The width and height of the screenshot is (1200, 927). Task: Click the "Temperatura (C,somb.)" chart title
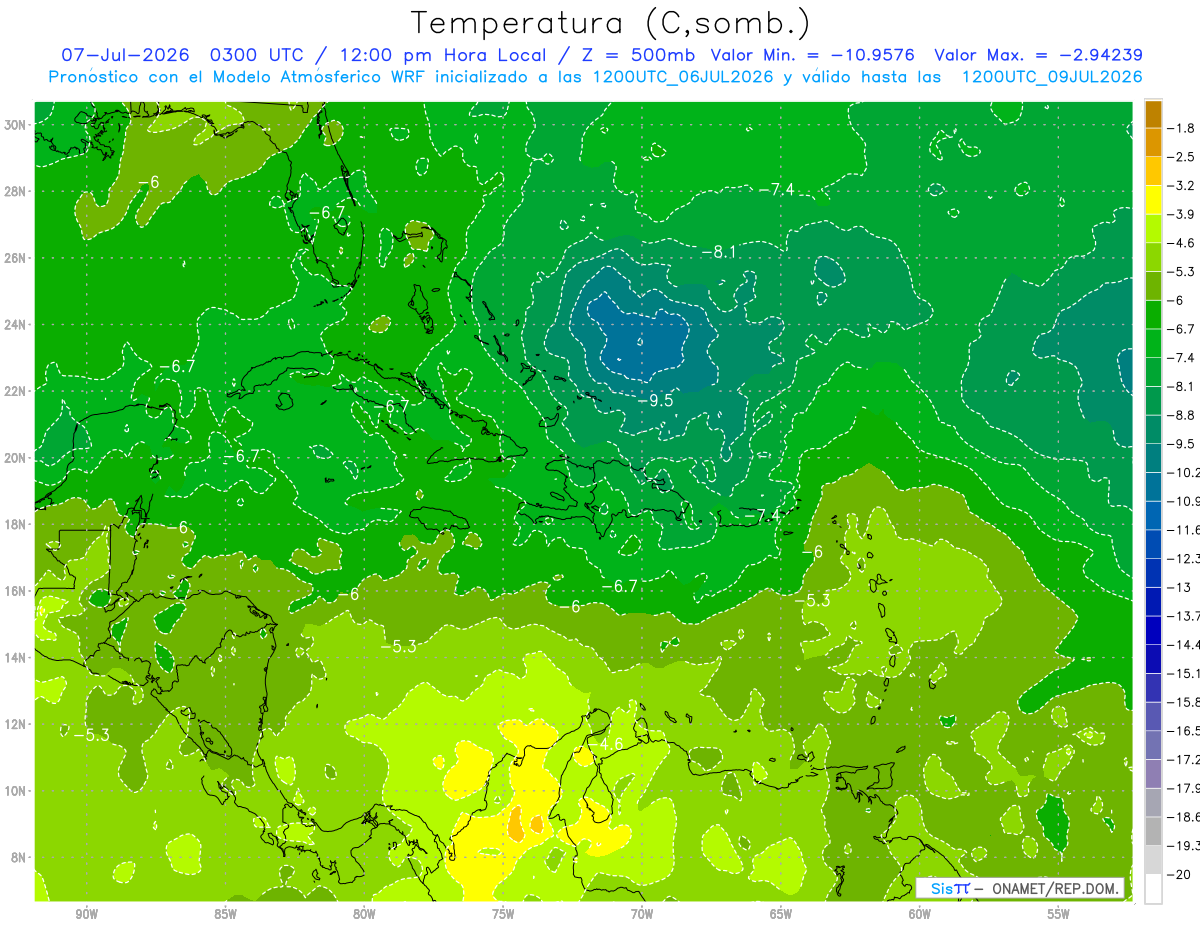click(611, 23)
